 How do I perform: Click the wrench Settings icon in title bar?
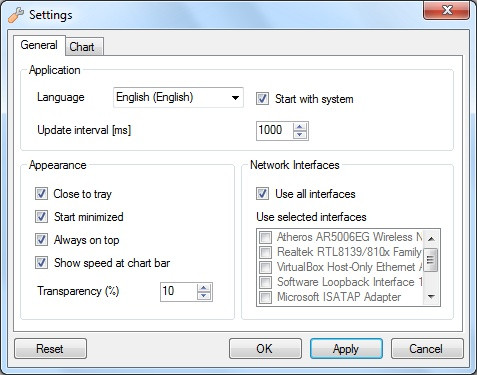16,15
